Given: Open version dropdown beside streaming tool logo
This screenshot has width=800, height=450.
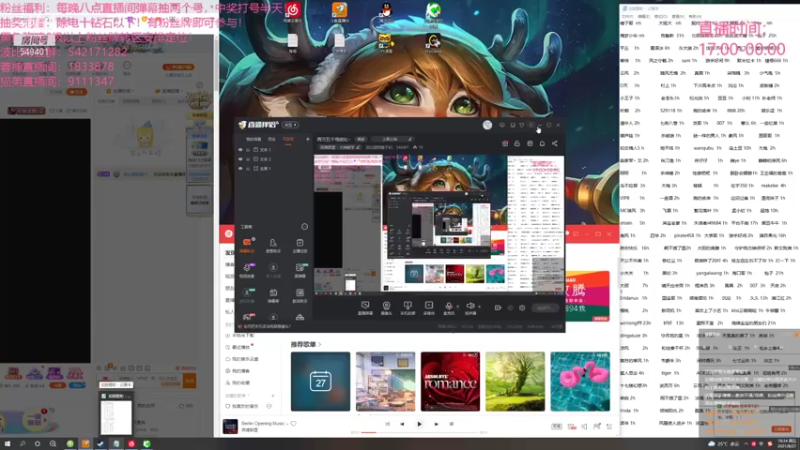Looking at the screenshot, I should tap(291, 125).
